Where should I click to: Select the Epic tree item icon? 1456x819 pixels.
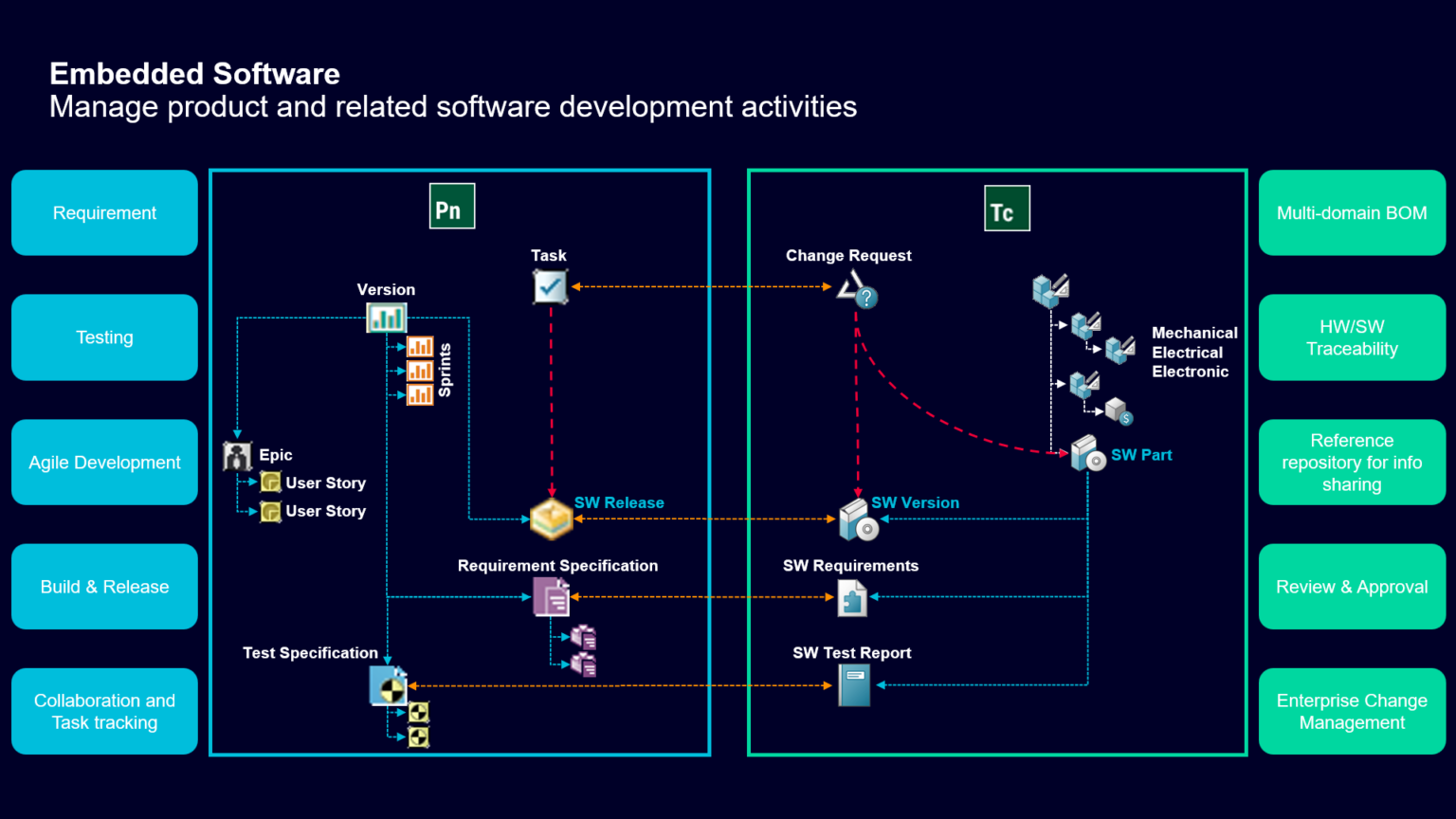237,456
